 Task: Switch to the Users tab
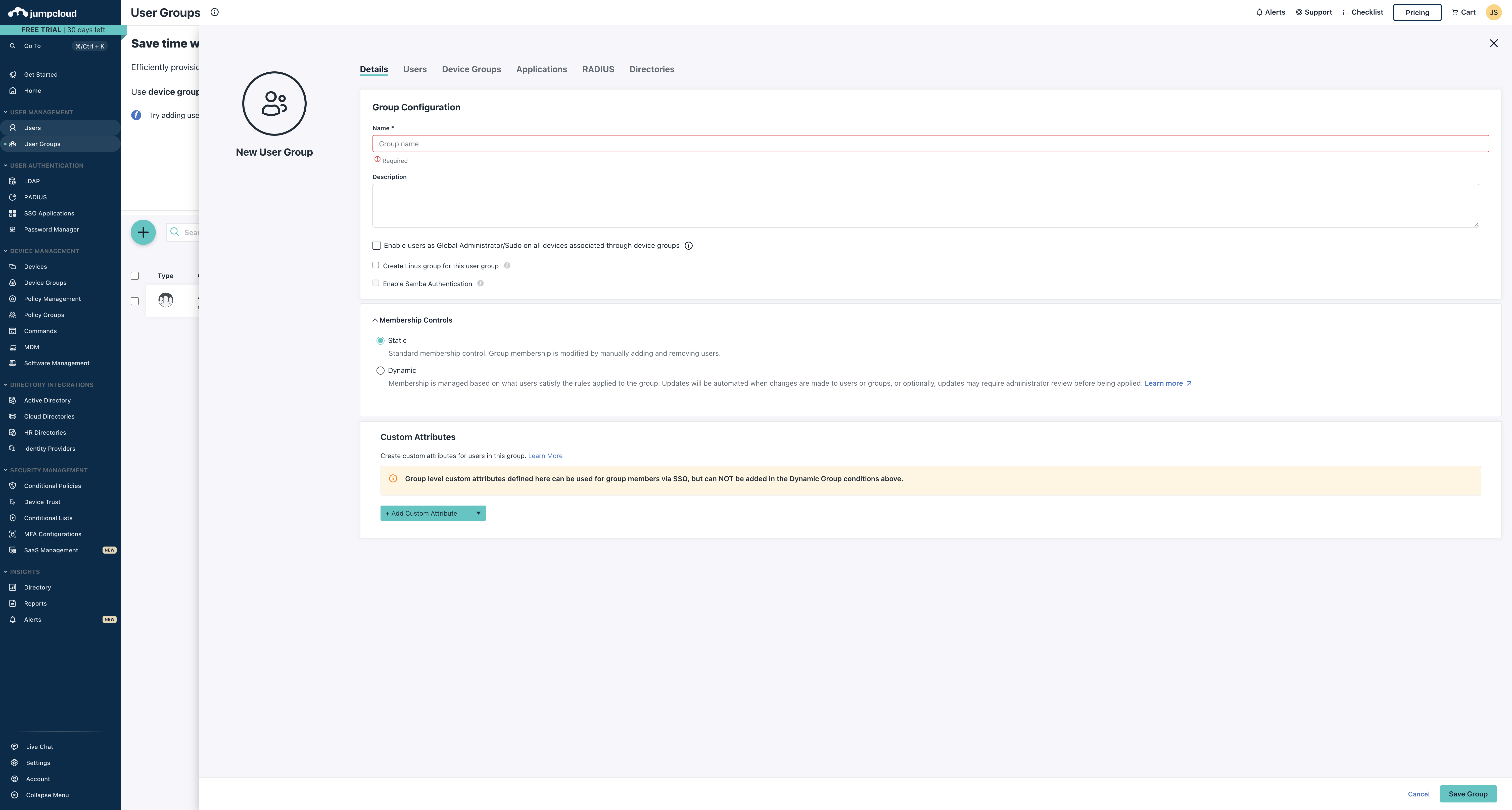(x=415, y=69)
